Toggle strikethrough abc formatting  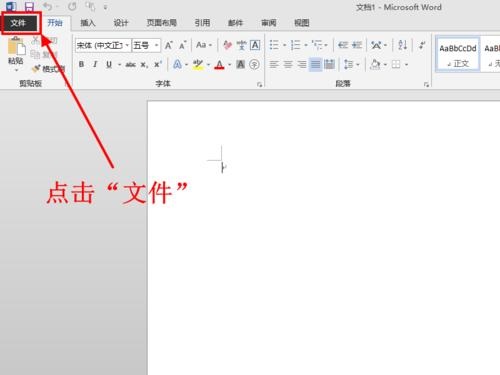130,65
